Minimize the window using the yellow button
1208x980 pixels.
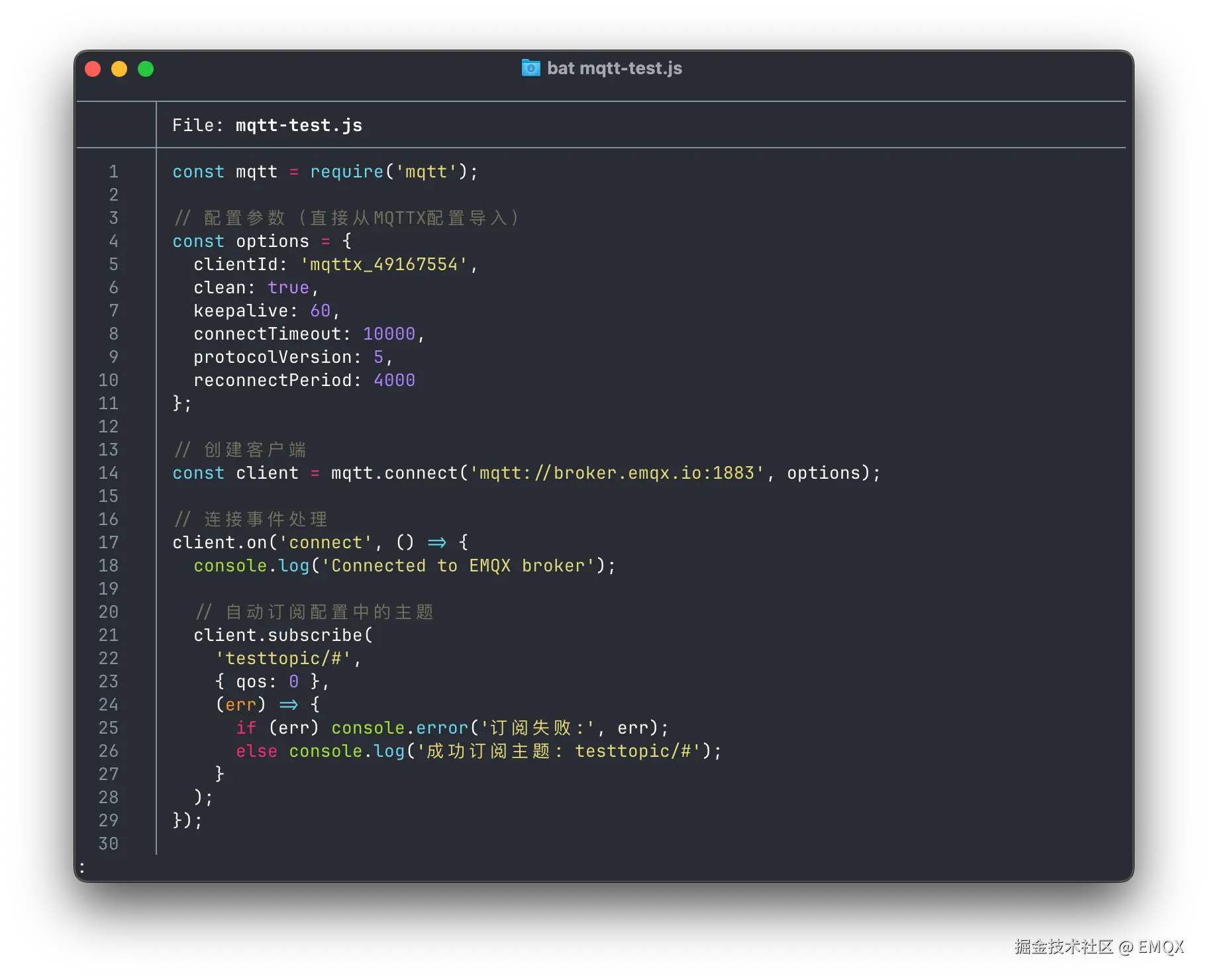point(119,69)
